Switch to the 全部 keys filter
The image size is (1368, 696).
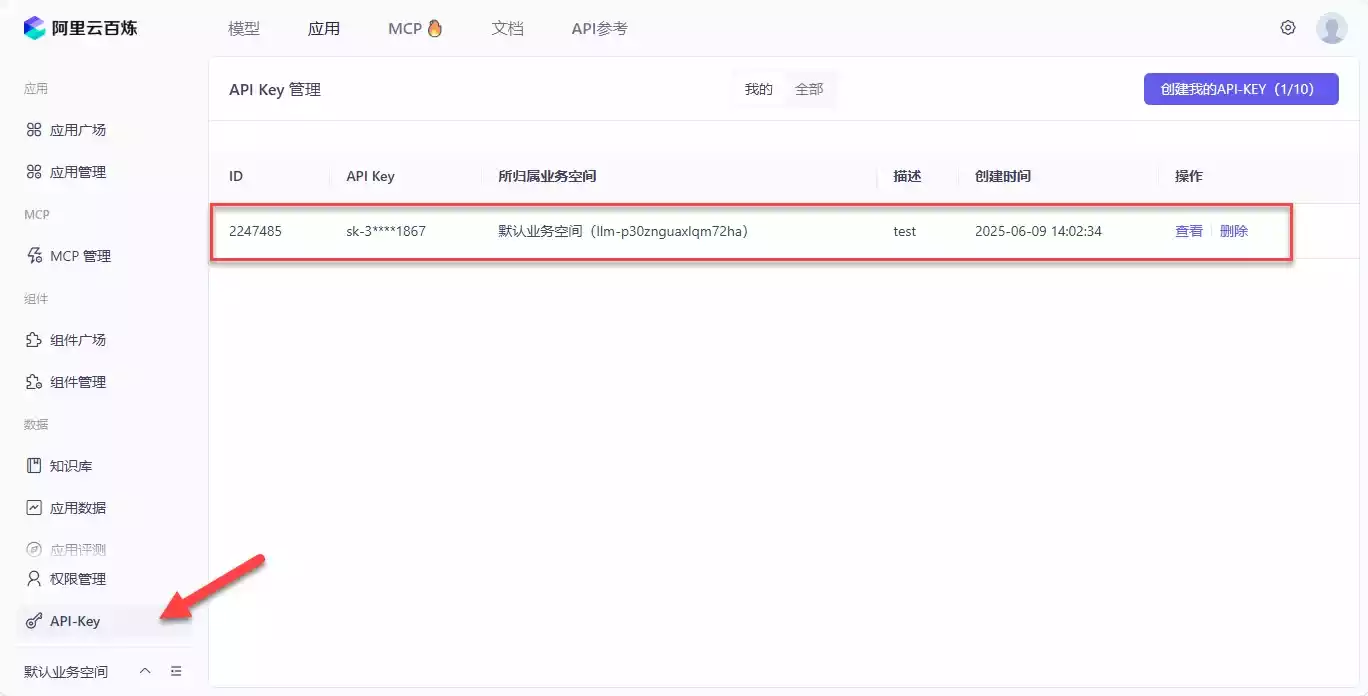pyautogui.click(x=809, y=89)
